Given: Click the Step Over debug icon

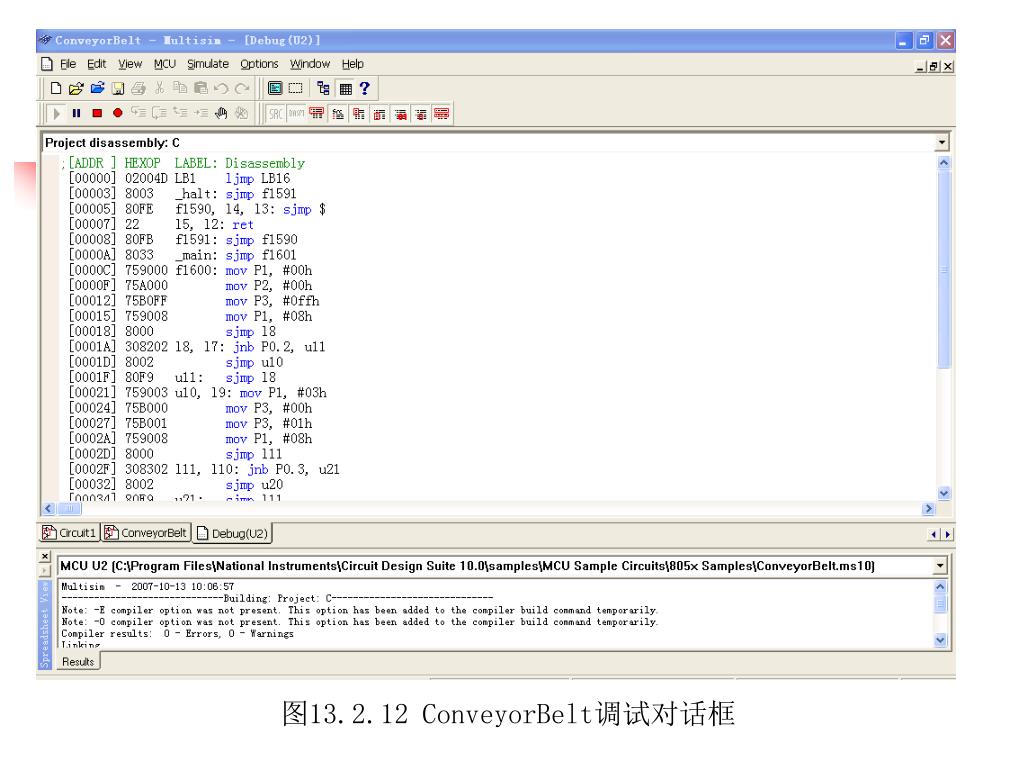Looking at the screenshot, I should tap(159, 113).
